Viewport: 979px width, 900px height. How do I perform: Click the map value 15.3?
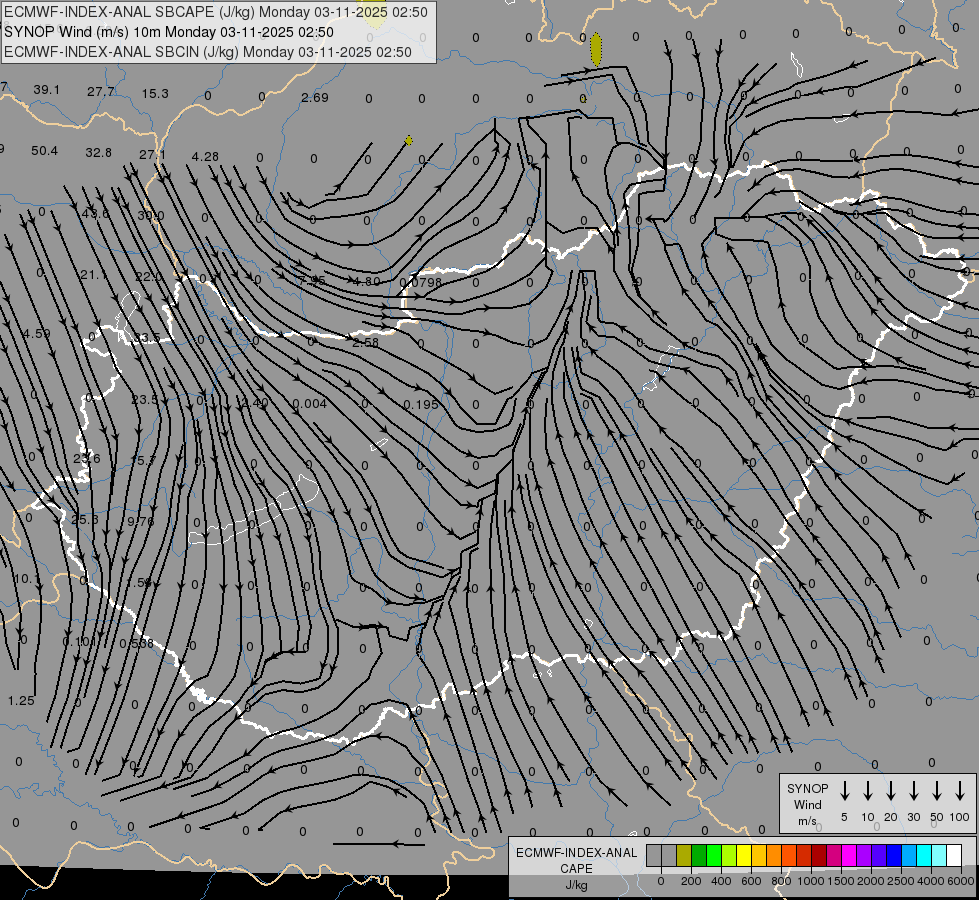155,94
